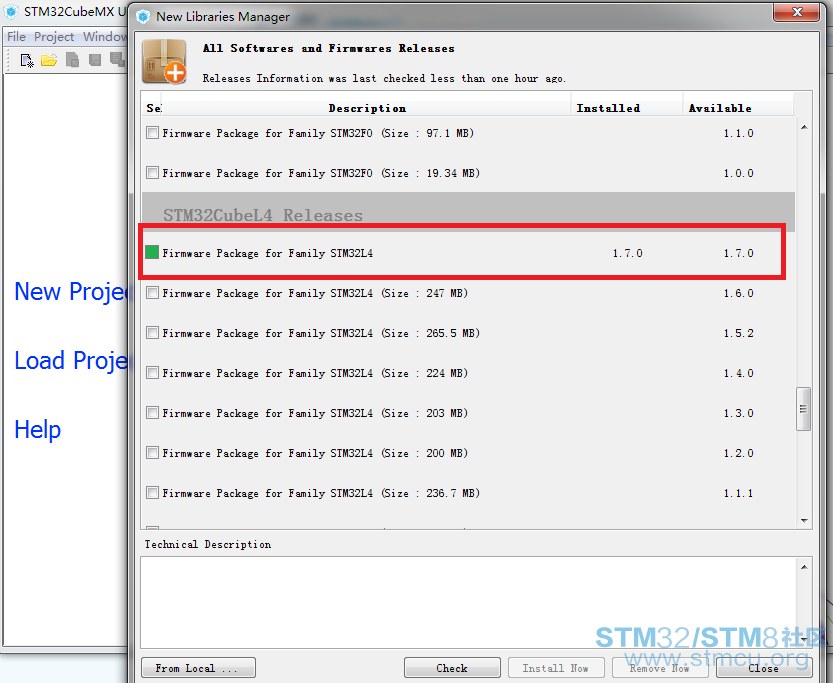Click the greyed Save Project As toolbar icon

pos(117,59)
